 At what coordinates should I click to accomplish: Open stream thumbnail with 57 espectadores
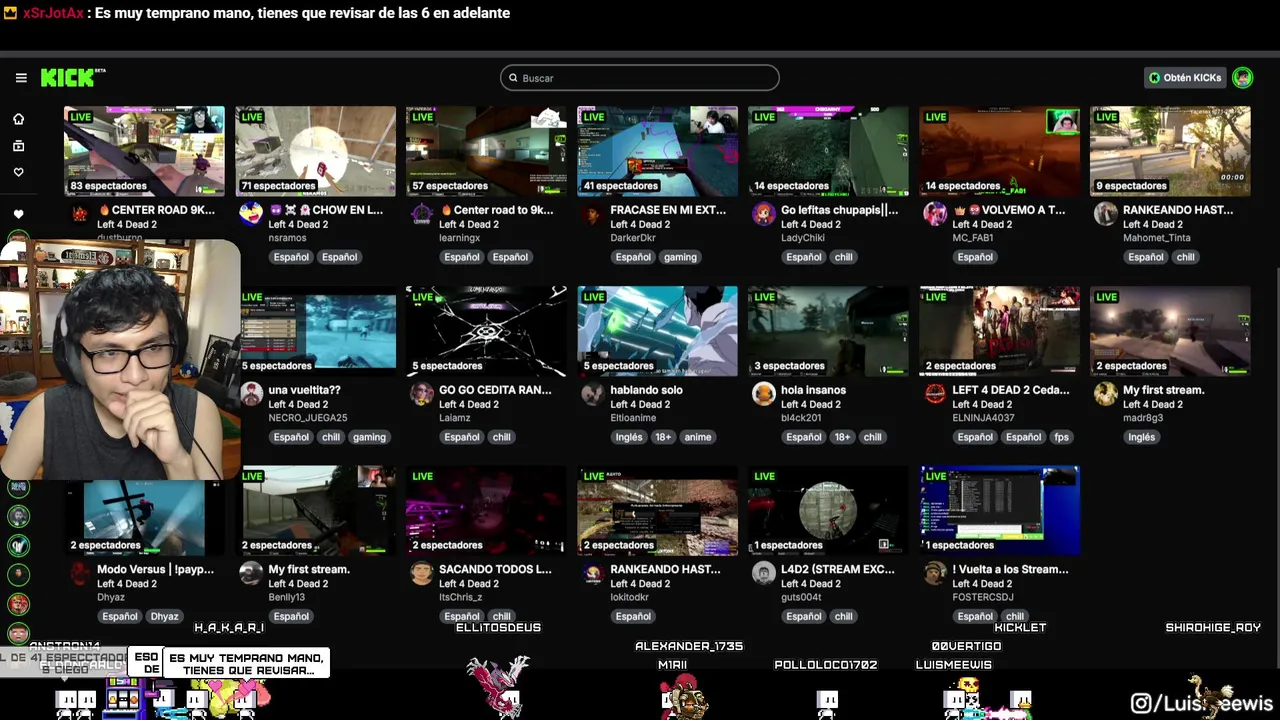coord(487,151)
